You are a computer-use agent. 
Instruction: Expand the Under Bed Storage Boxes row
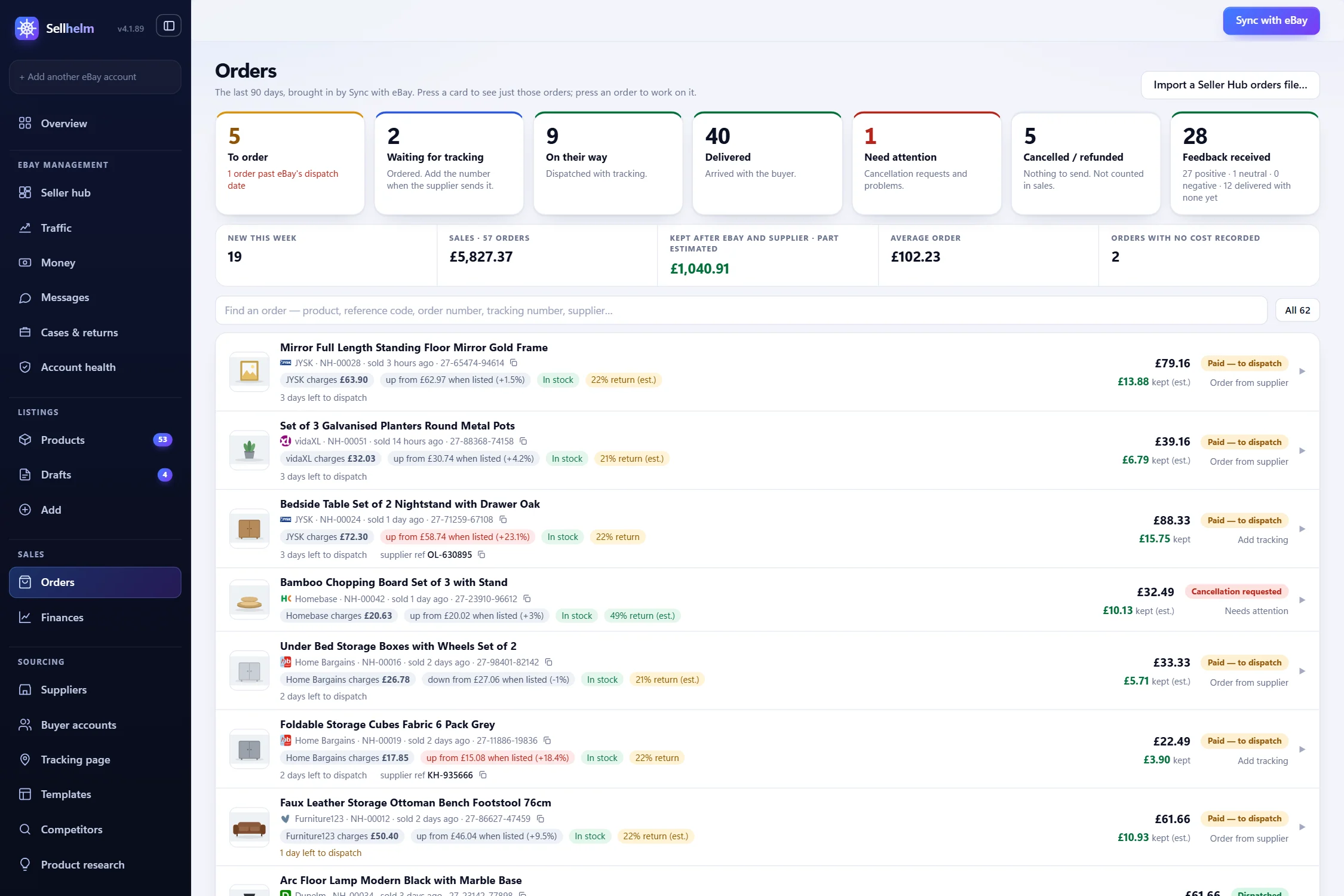tap(1302, 671)
